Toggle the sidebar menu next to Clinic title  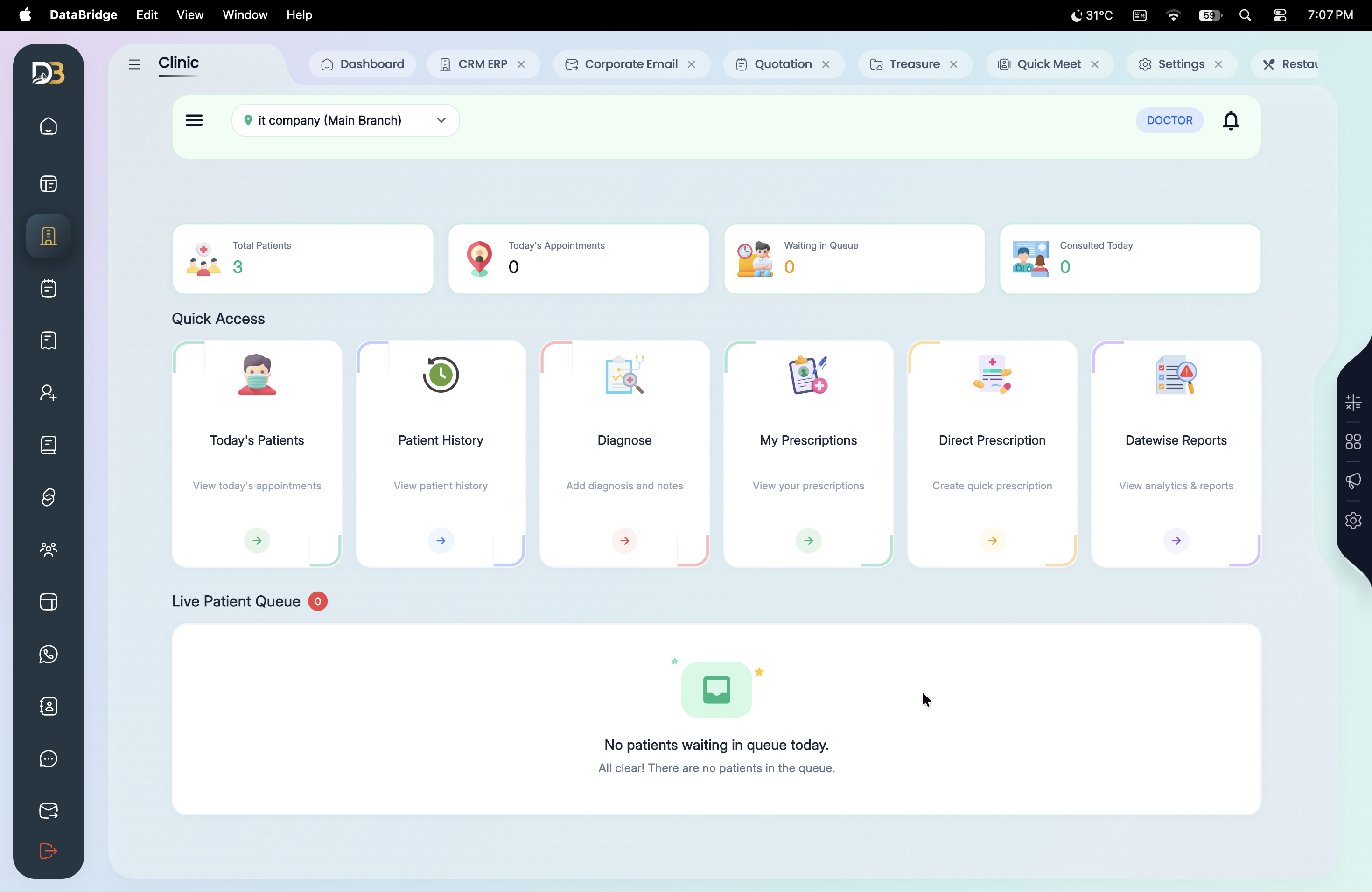click(x=134, y=64)
